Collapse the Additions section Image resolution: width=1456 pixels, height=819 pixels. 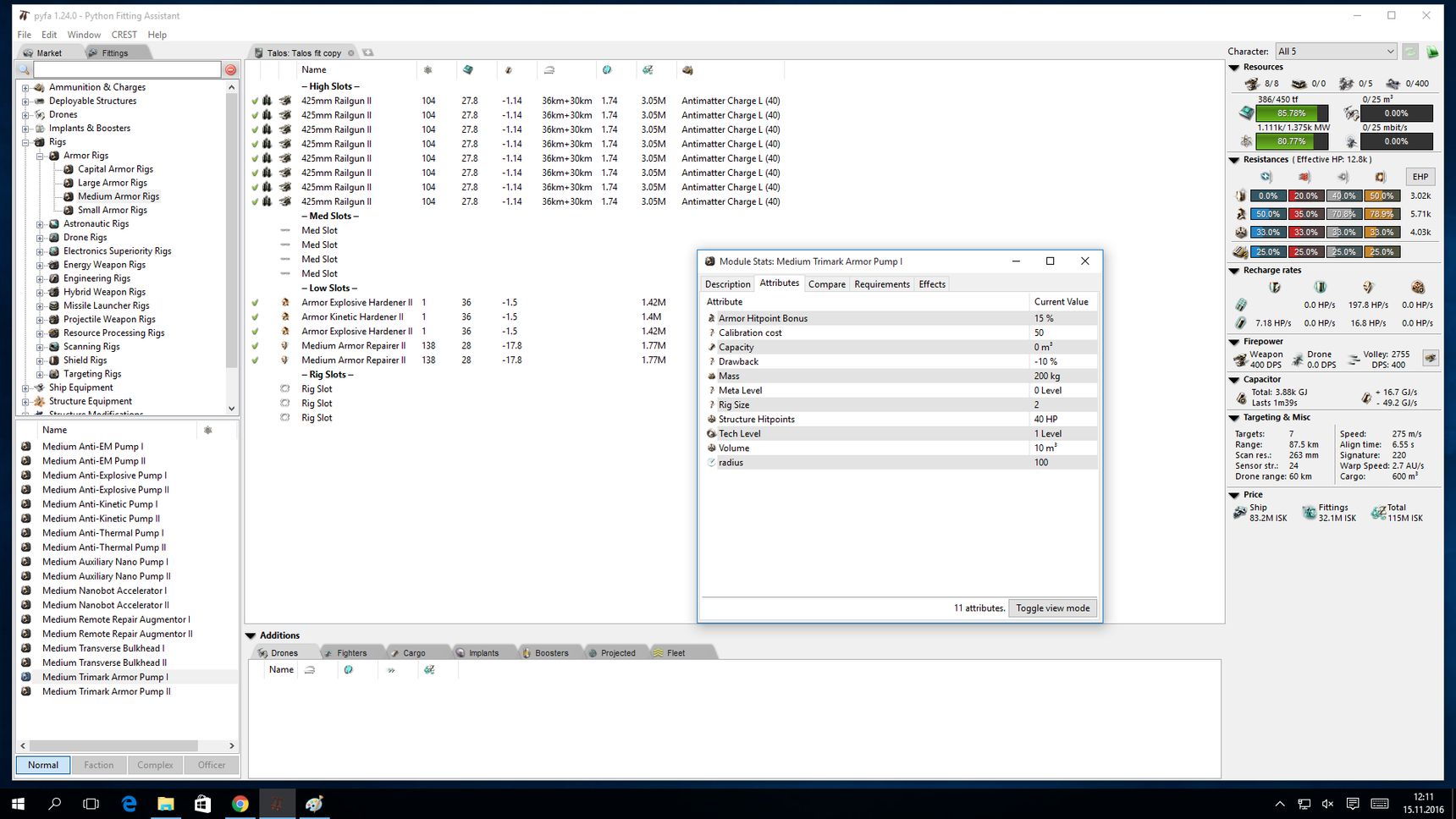point(251,635)
